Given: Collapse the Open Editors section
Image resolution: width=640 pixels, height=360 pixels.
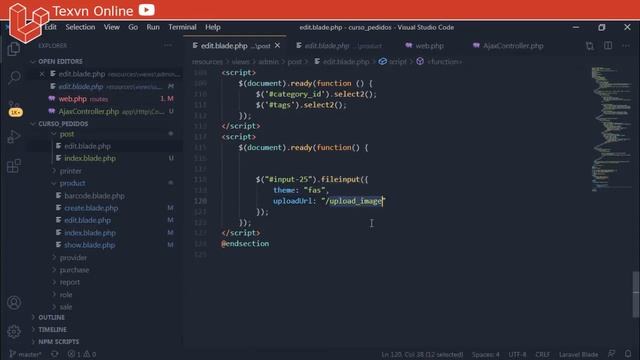Looking at the screenshot, I should [60, 61].
